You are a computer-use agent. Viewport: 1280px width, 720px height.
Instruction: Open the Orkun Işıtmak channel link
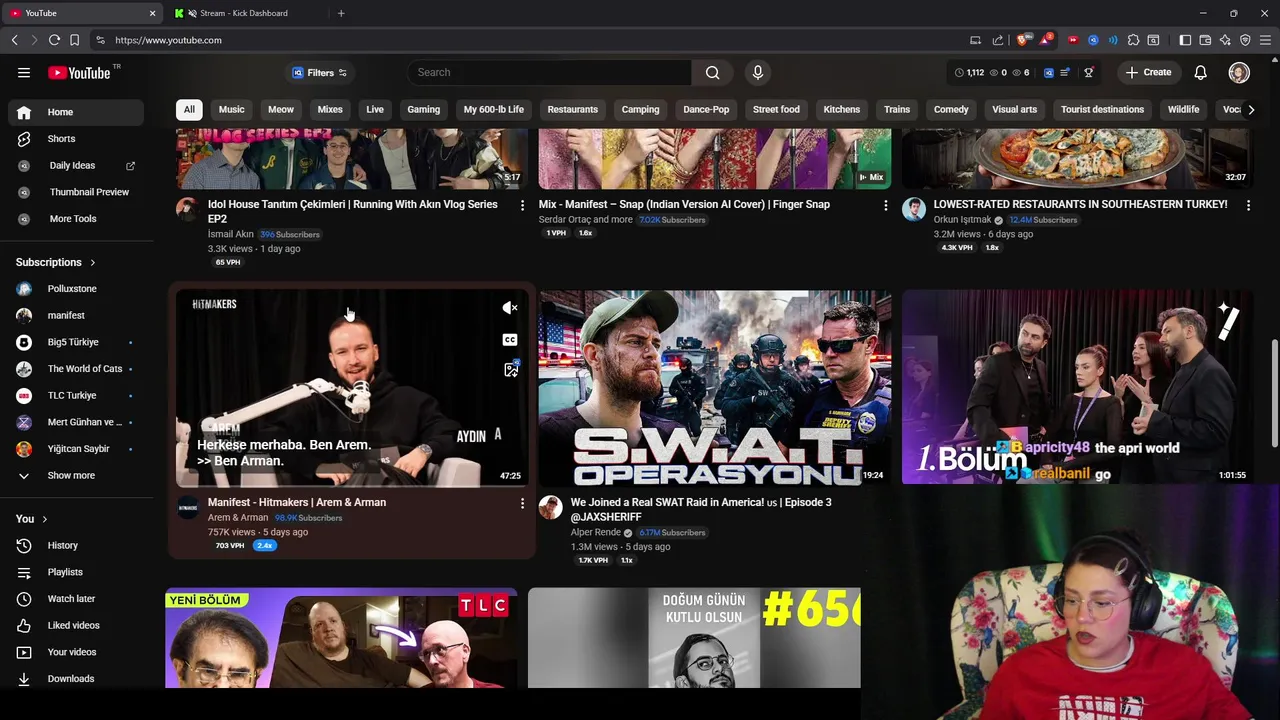(x=962, y=220)
